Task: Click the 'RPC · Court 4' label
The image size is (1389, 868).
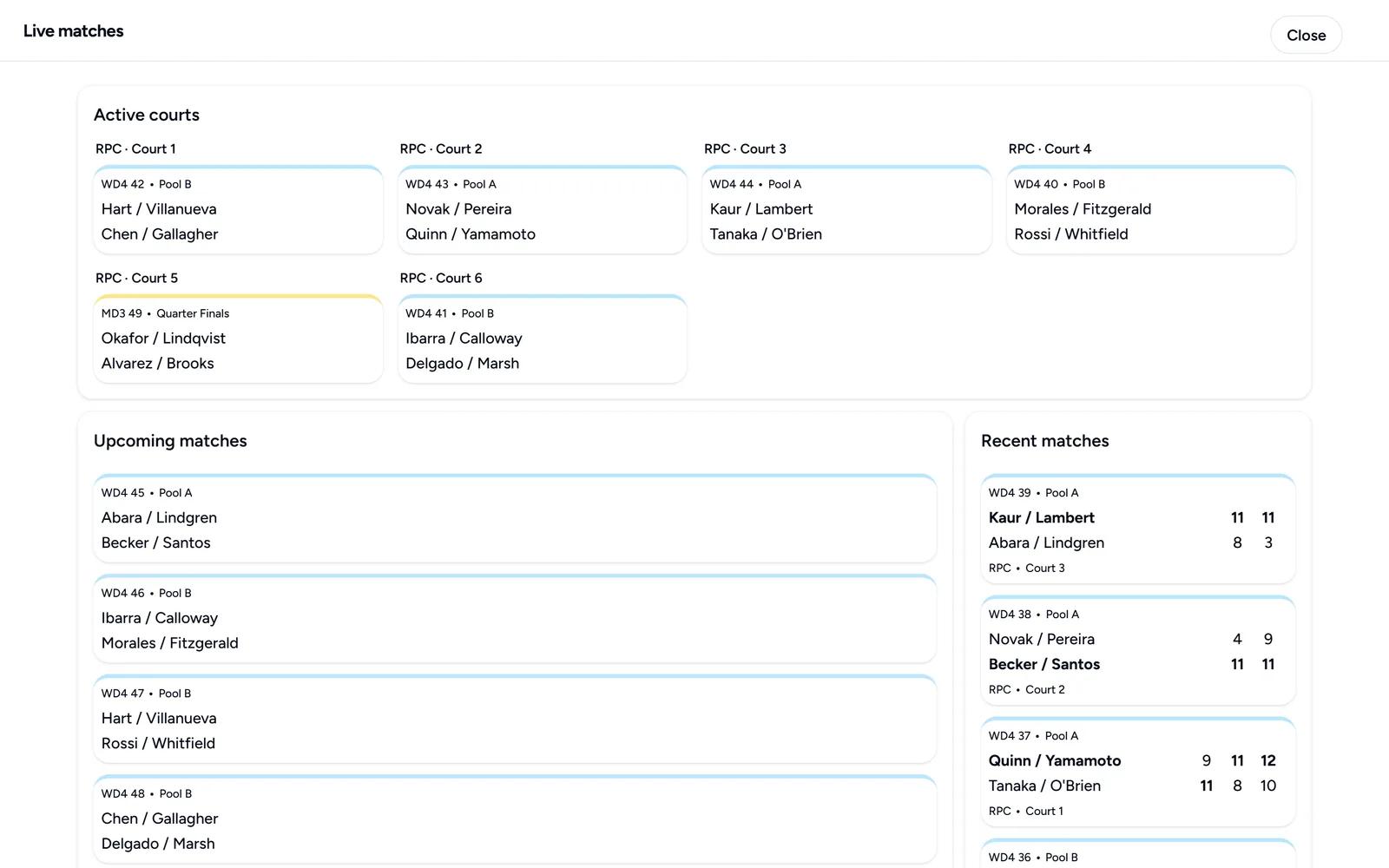Action: tap(1050, 149)
